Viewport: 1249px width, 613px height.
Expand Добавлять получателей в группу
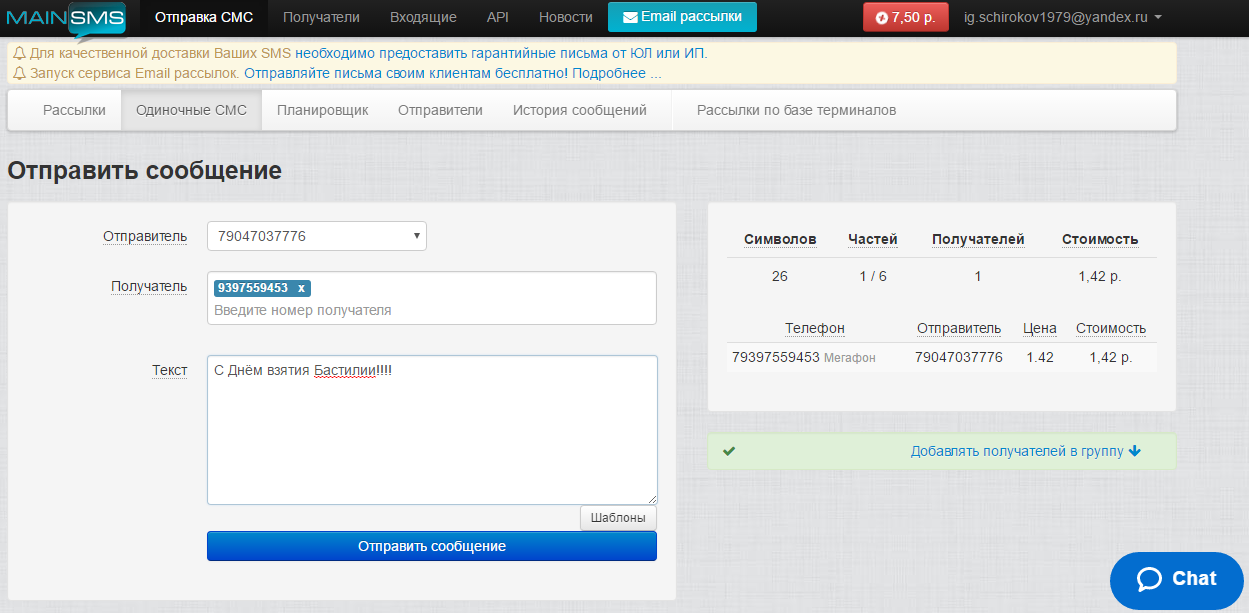tap(1025, 451)
